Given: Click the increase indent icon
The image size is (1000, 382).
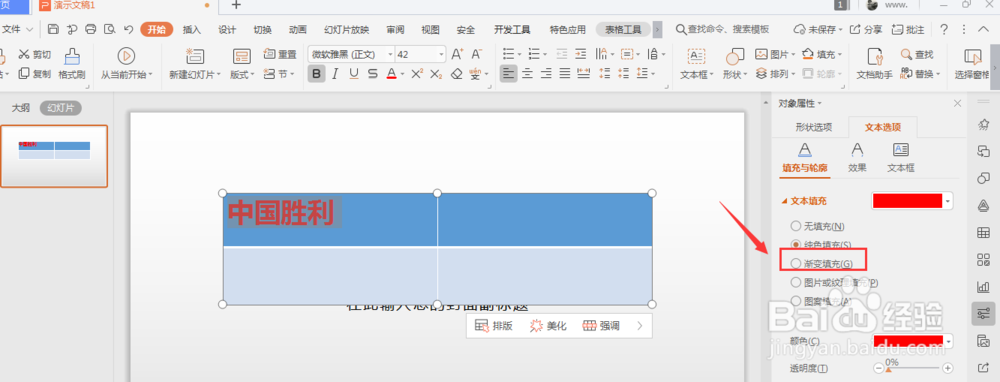Looking at the screenshot, I should pos(580,54).
